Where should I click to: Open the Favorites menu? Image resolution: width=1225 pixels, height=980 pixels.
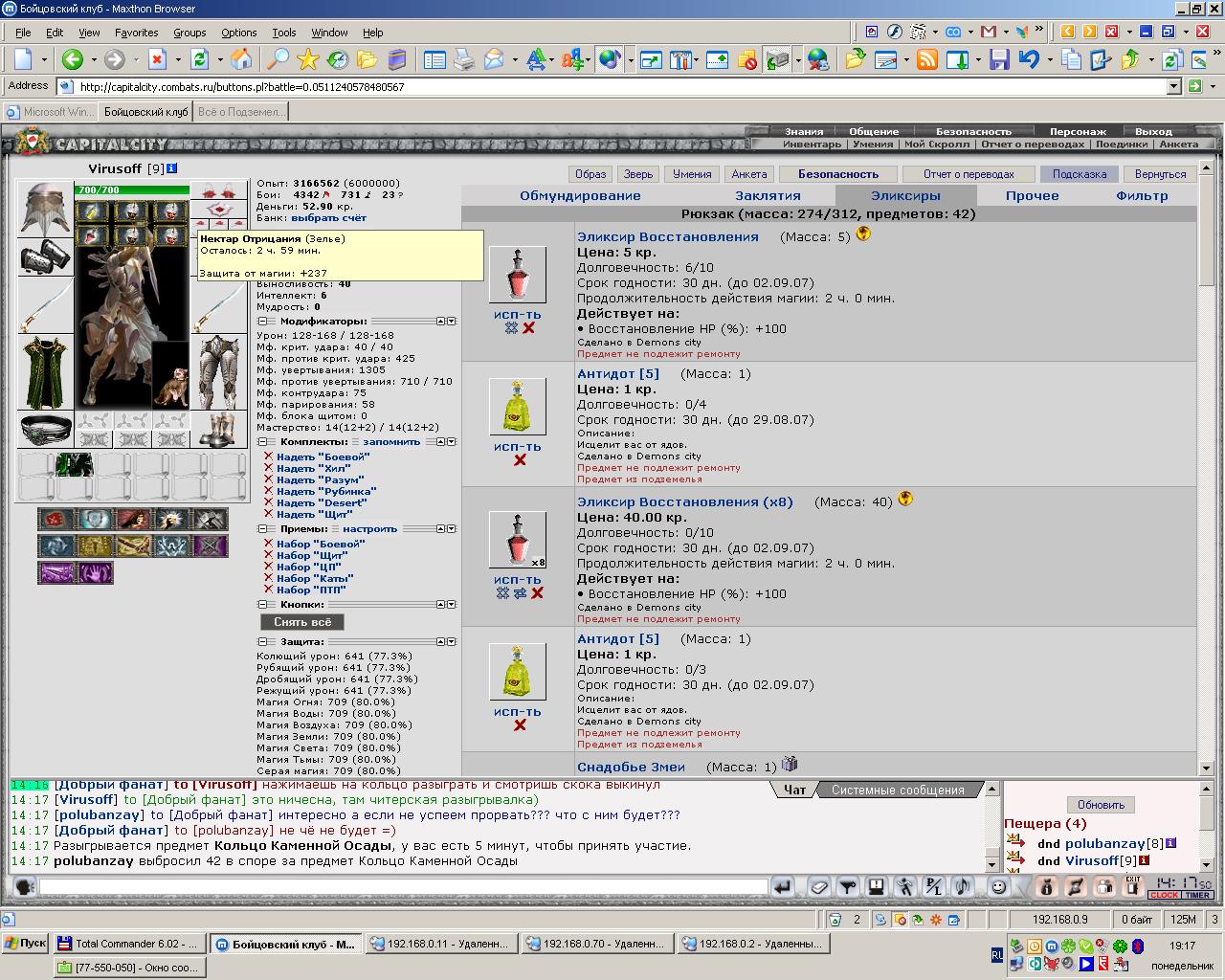tap(136, 33)
